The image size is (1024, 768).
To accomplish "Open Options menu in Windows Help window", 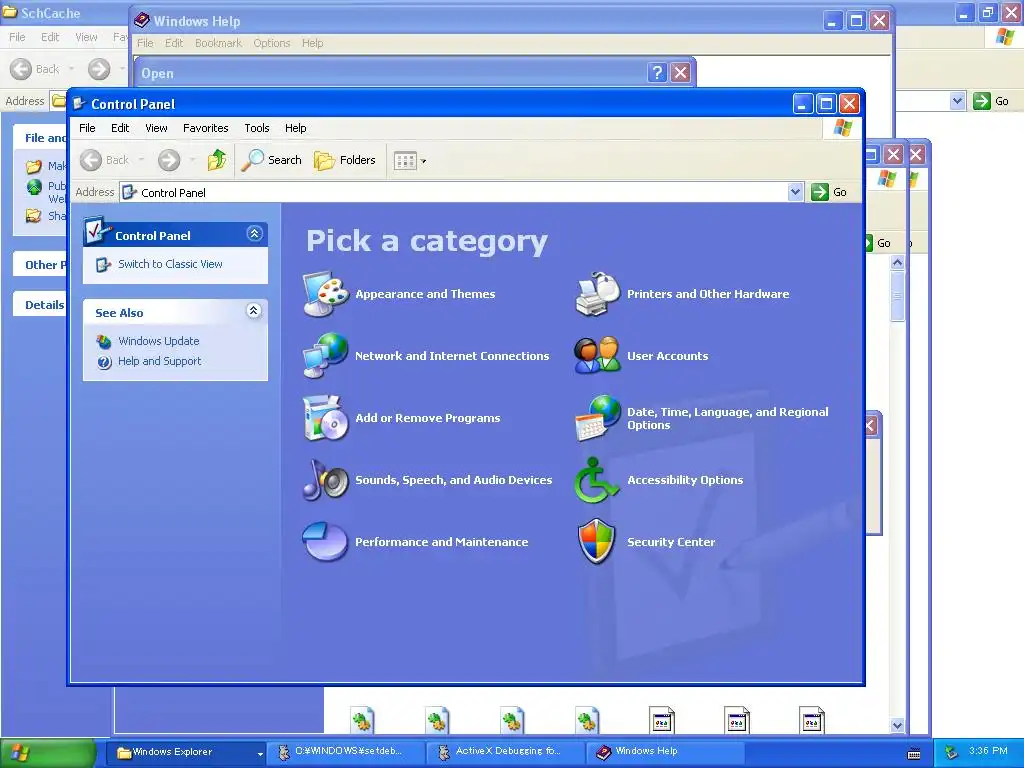I will [272, 43].
